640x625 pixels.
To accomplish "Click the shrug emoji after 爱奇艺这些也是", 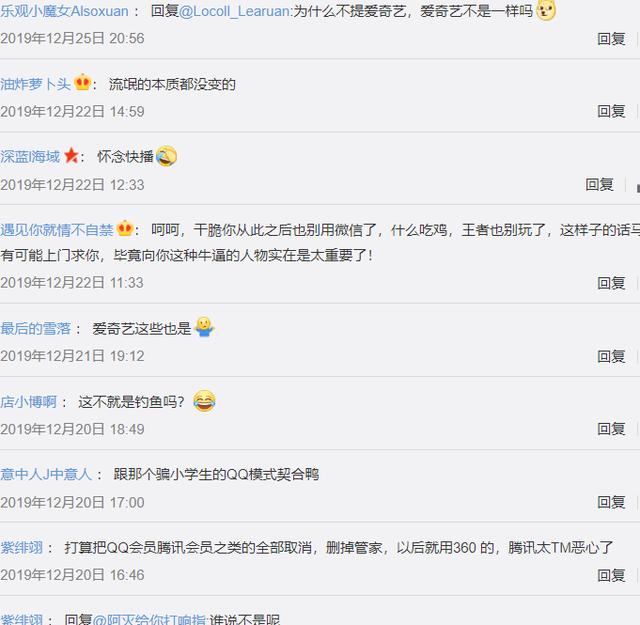I will 204,327.
